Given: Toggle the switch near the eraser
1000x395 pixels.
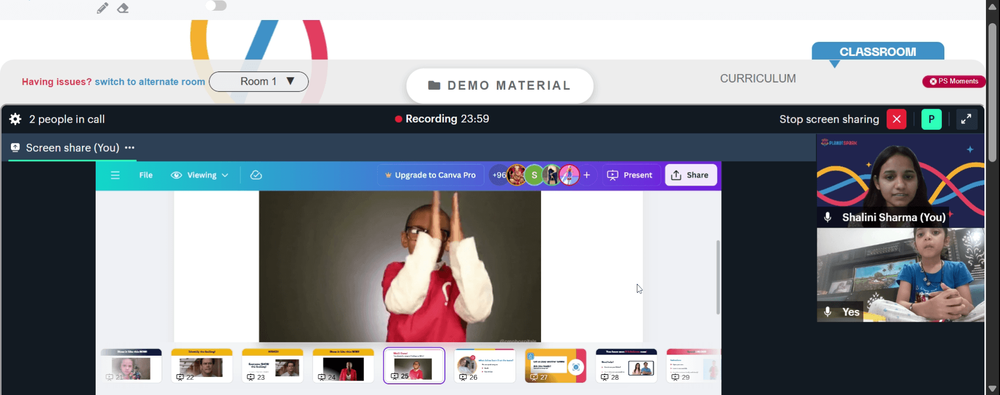Looking at the screenshot, I should pos(216,6).
